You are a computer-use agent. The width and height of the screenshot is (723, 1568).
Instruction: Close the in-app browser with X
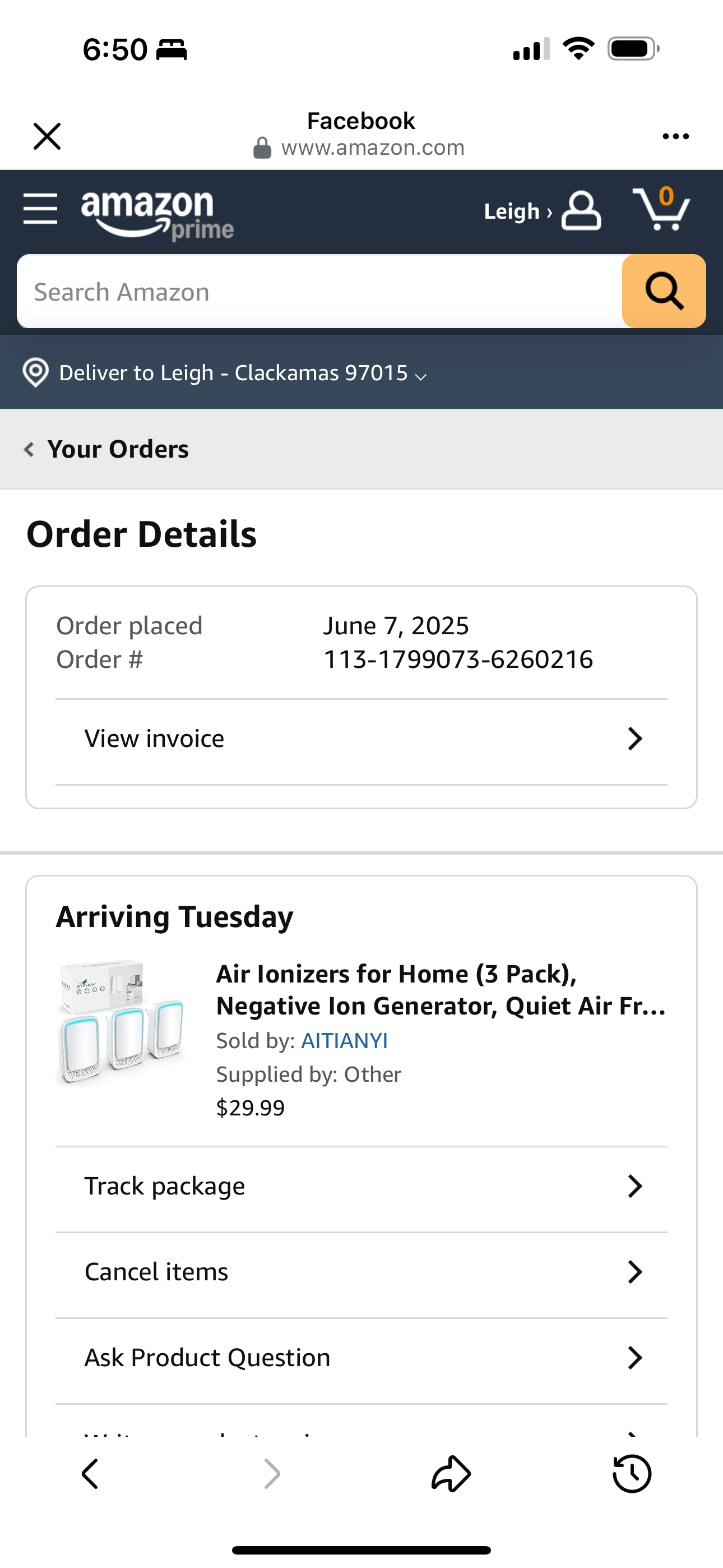(47, 136)
